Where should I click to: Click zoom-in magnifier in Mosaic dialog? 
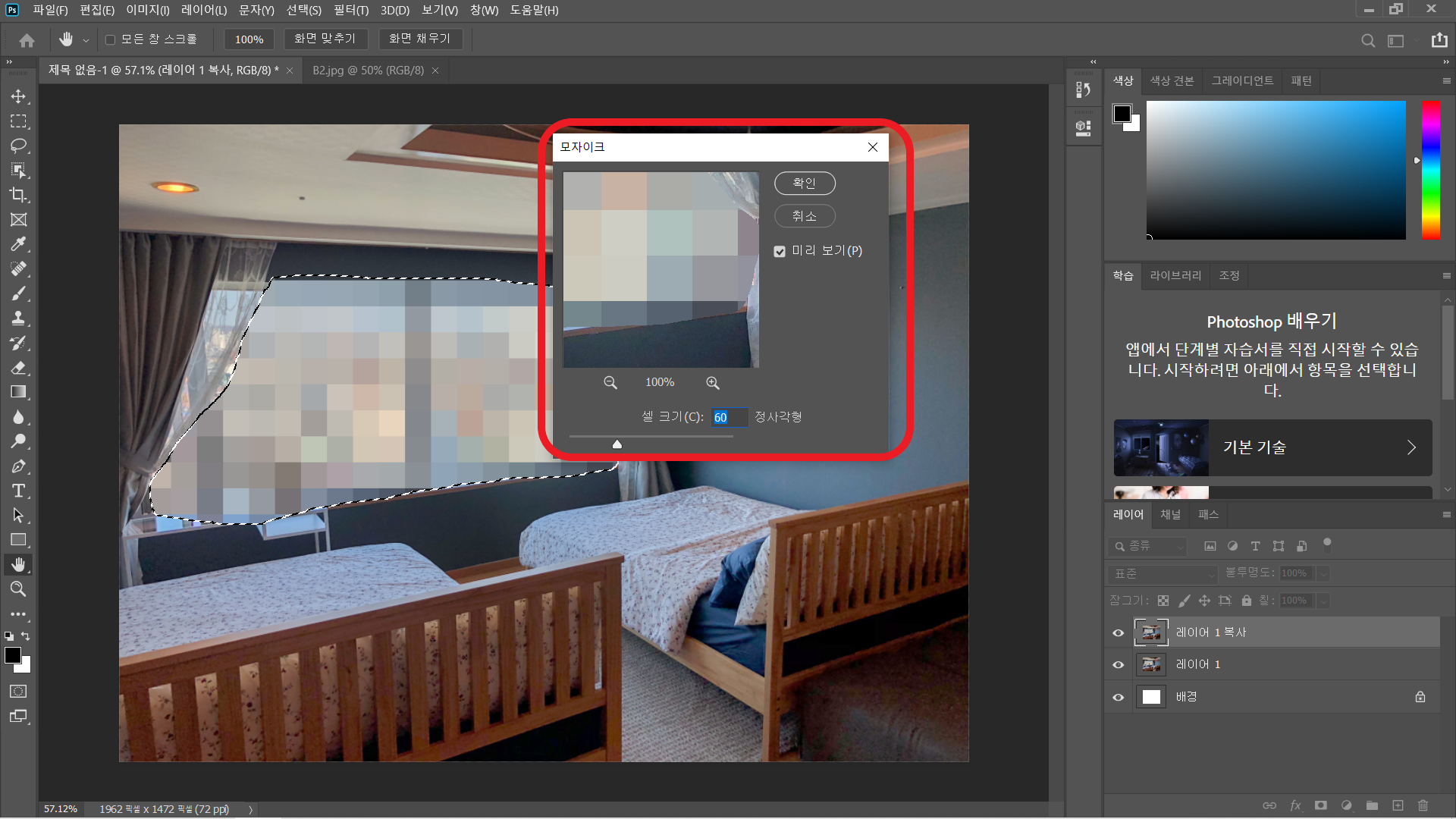712,383
